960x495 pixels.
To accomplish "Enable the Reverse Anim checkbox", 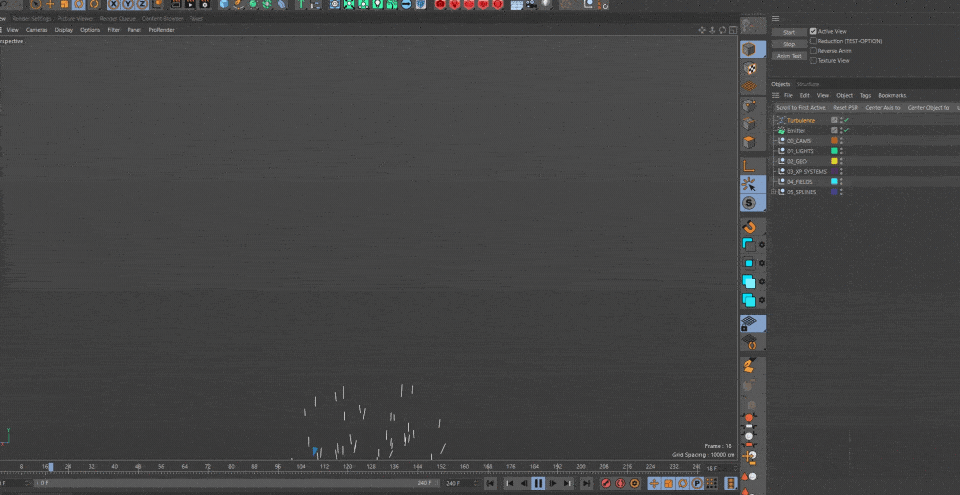I will pos(813,51).
